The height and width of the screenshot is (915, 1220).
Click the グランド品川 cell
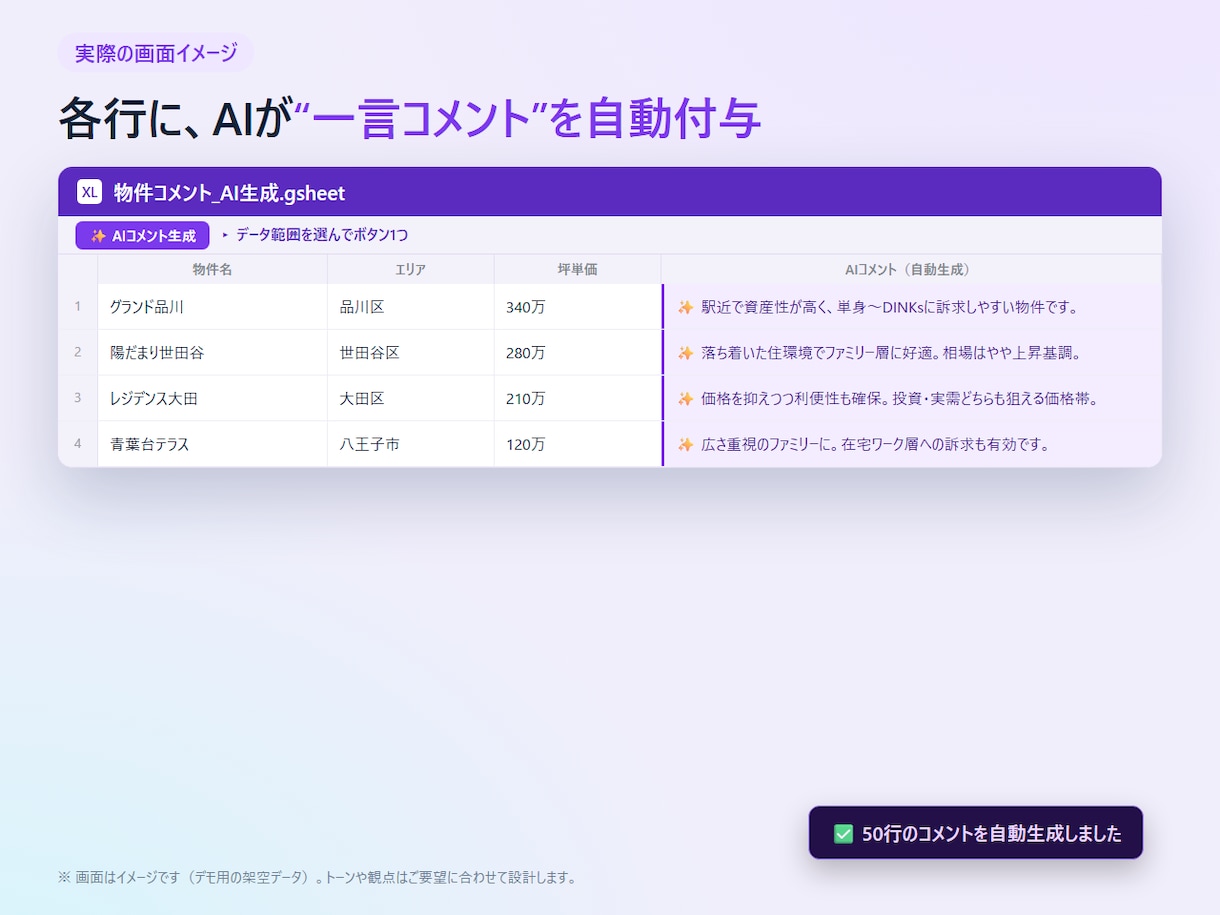tap(212, 307)
